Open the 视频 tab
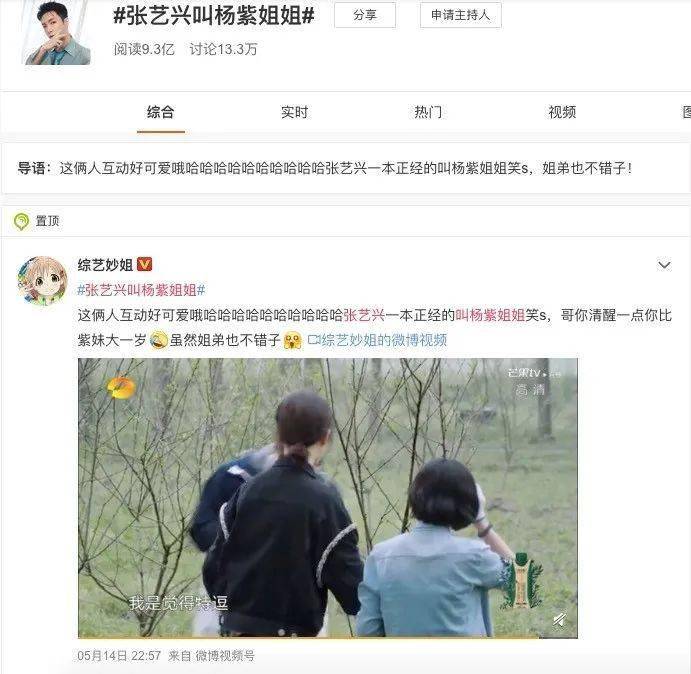The width and height of the screenshot is (691, 674). point(562,112)
